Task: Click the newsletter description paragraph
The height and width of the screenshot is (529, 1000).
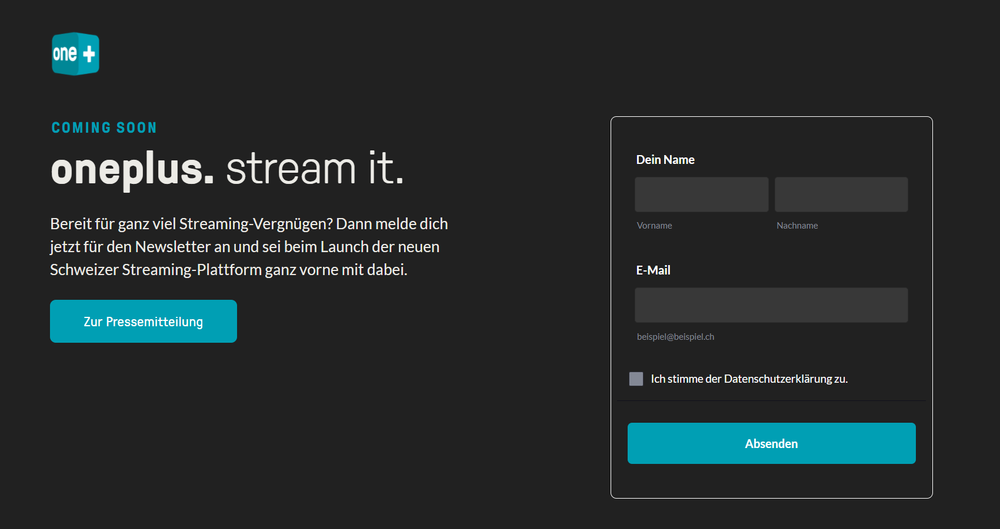Action: (249, 247)
